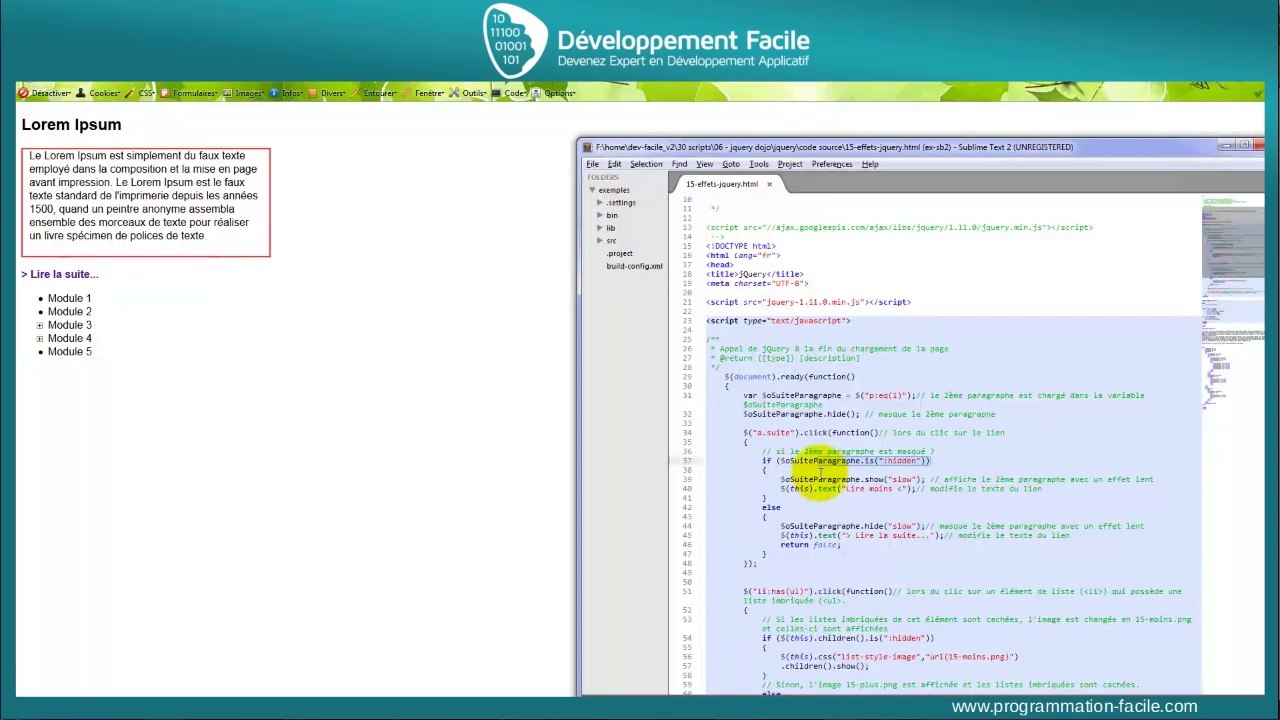The height and width of the screenshot is (720, 1280).
Task: Click the red-bordered Lorem Ipsum paragraph
Action: click(146, 203)
